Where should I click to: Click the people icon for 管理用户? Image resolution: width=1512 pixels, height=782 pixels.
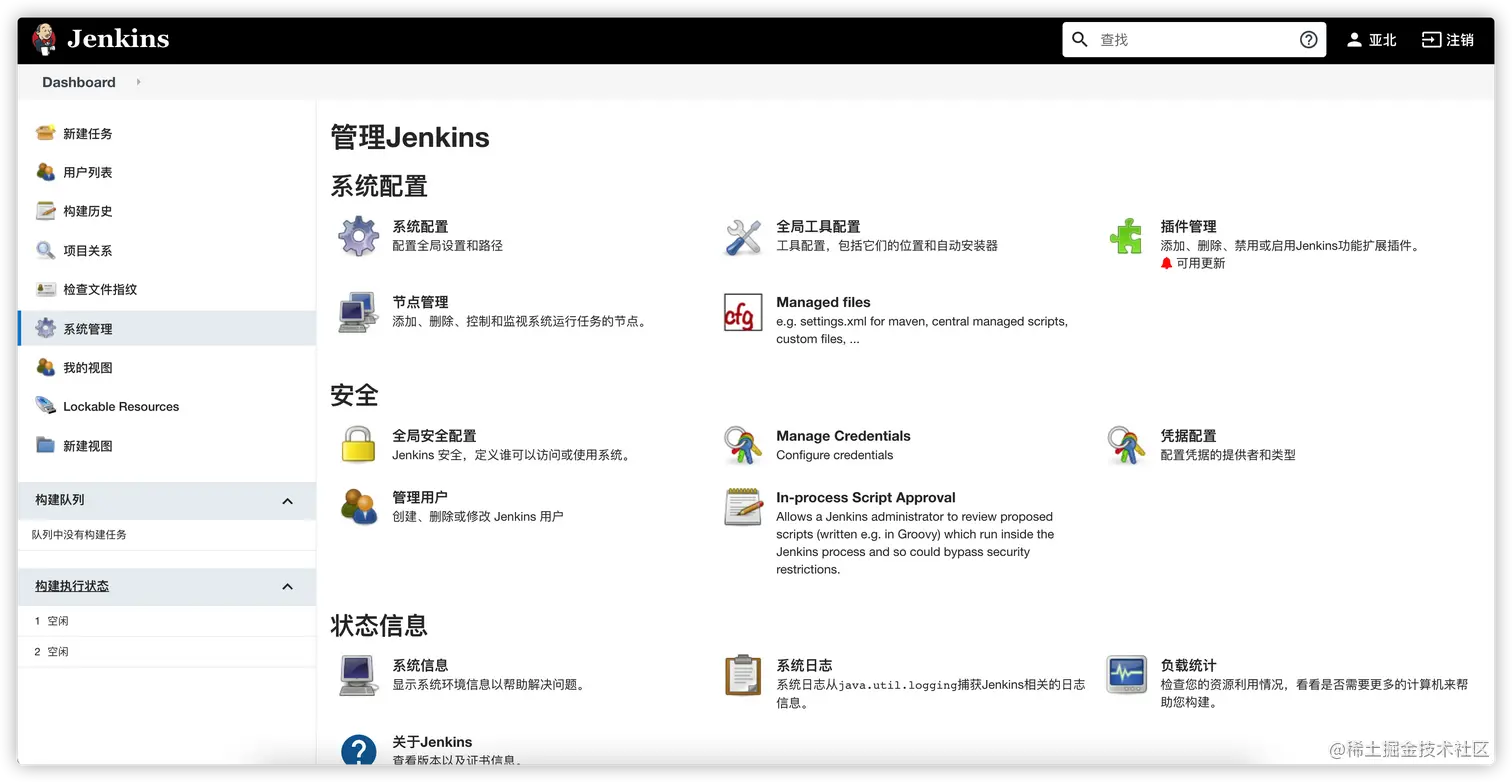[358, 507]
